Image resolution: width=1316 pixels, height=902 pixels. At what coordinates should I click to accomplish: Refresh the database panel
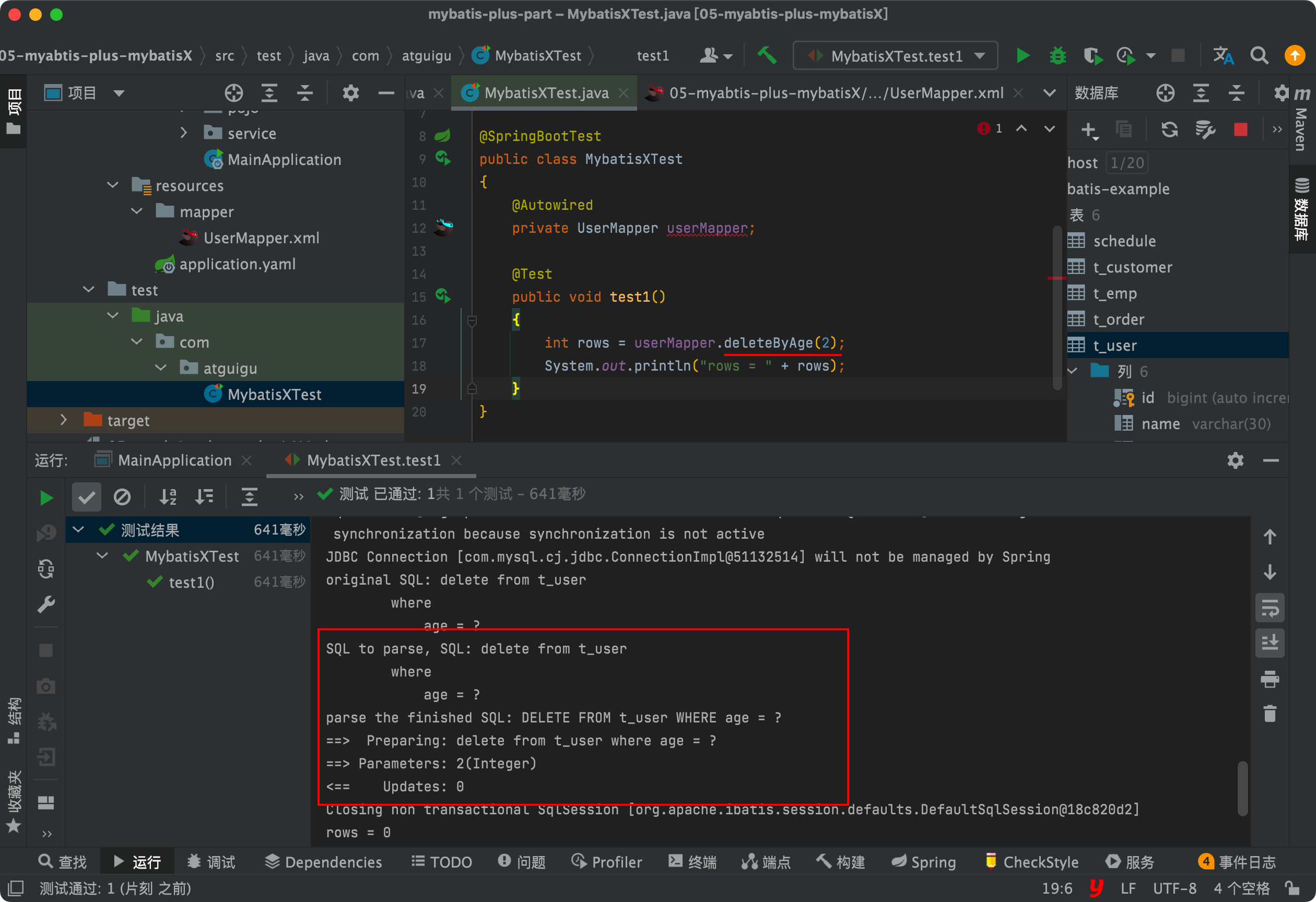pyautogui.click(x=1169, y=129)
